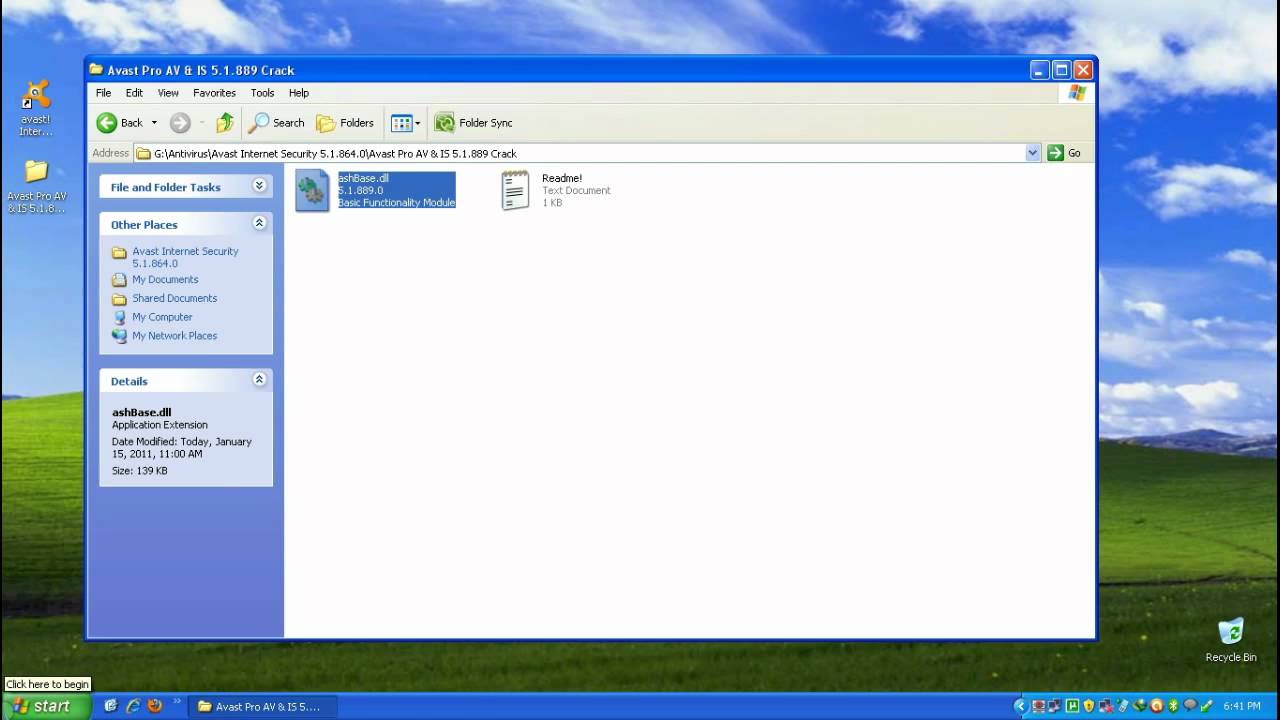
Task: Click the speech bubble tray icon
Action: (x=1190, y=706)
